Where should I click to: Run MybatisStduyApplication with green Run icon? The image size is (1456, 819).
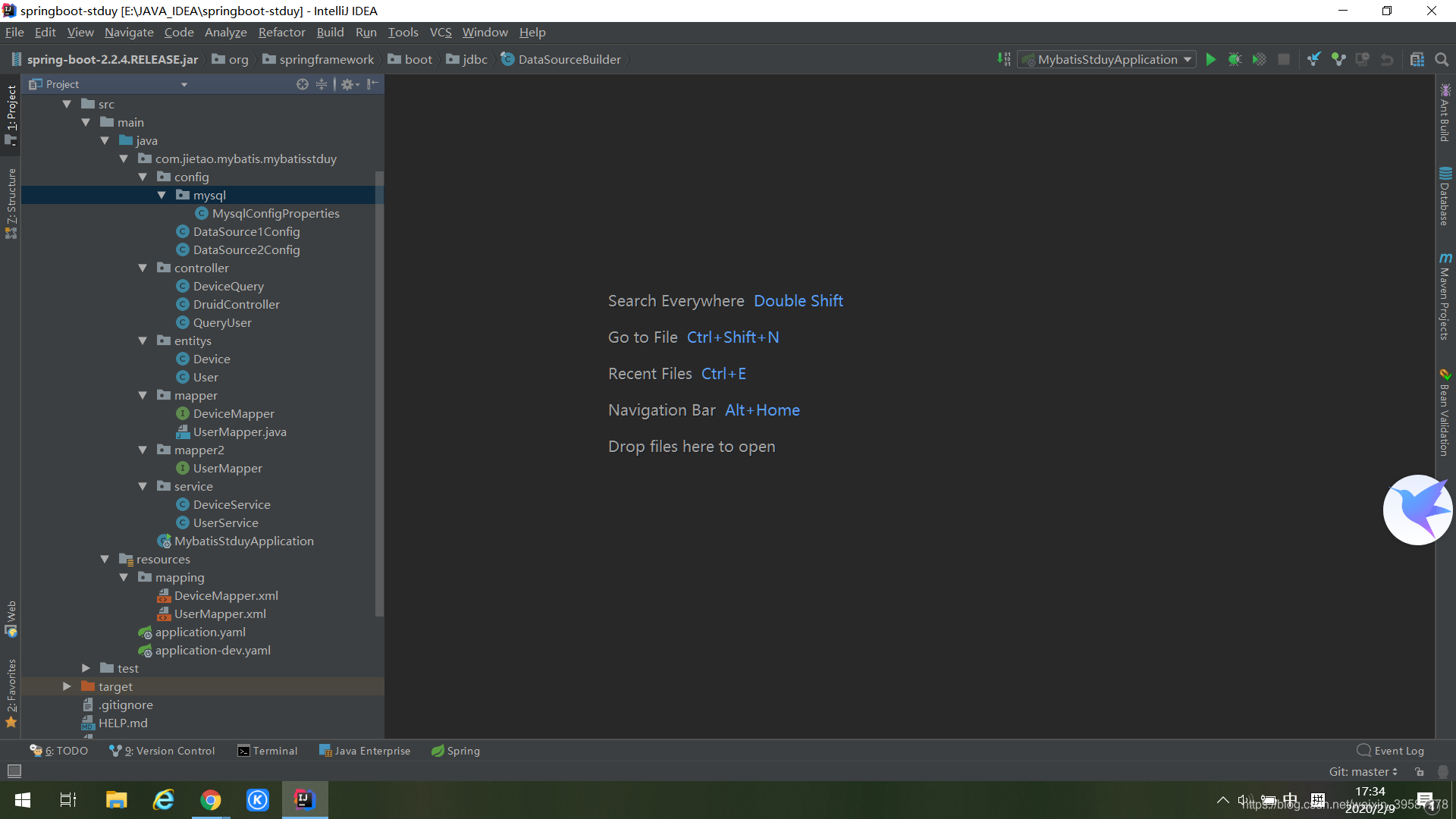1211,59
